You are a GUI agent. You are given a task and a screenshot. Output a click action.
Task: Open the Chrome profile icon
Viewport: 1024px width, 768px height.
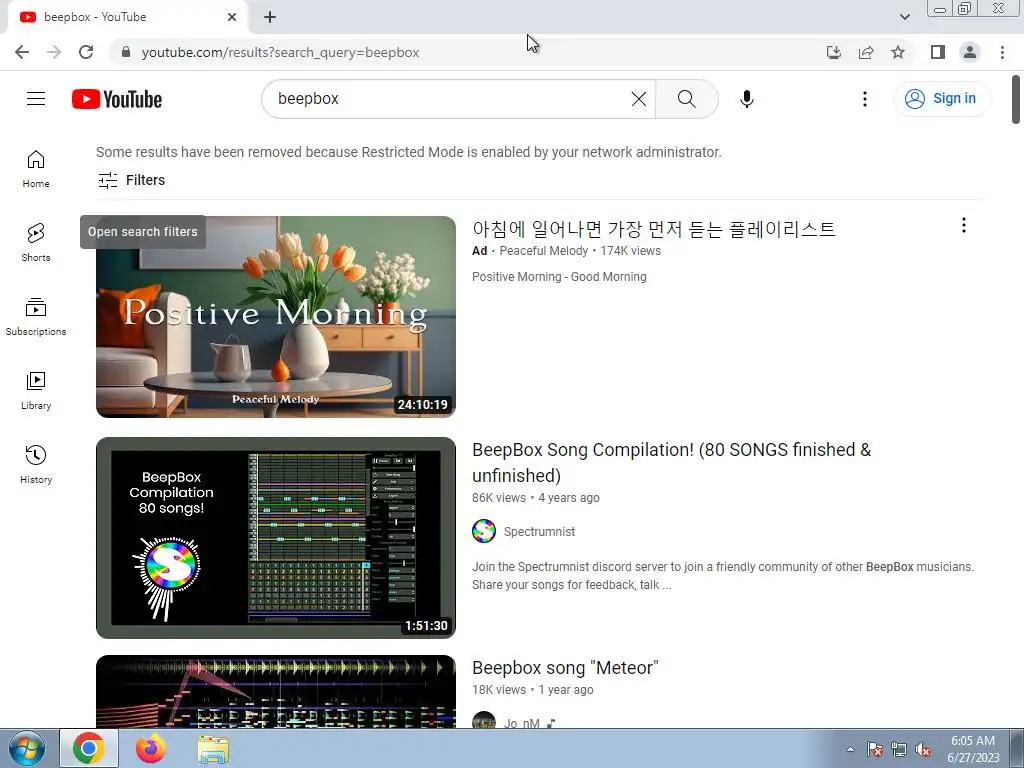click(970, 52)
